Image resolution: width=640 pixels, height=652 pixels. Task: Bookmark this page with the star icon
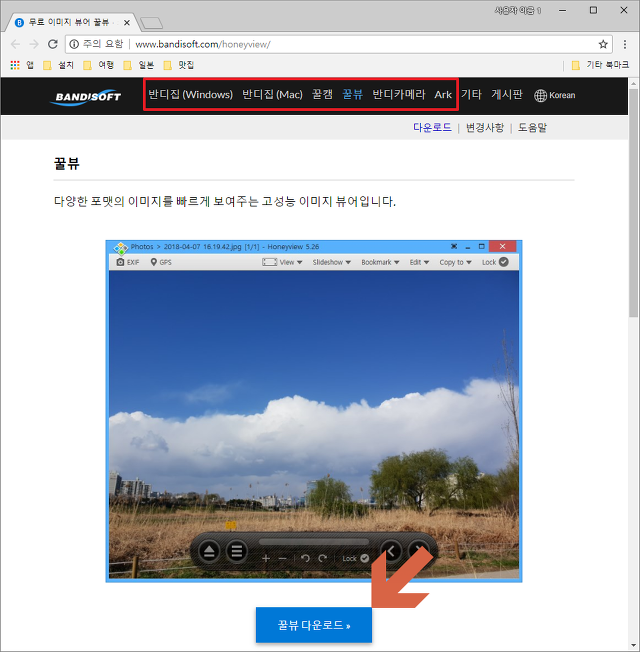click(x=603, y=44)
